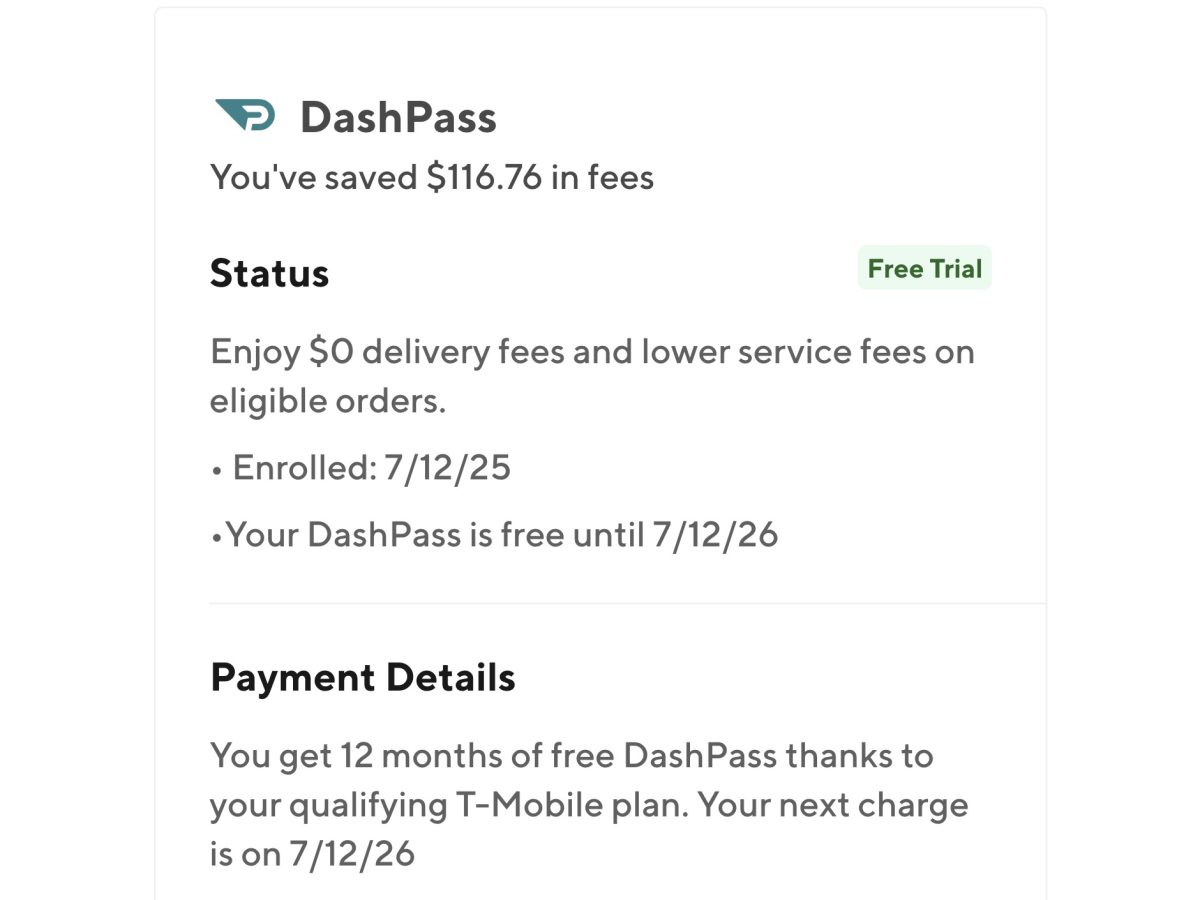Click the DashPass logo icon
This screenshot has width=1200, height=900.
(245, 116)
